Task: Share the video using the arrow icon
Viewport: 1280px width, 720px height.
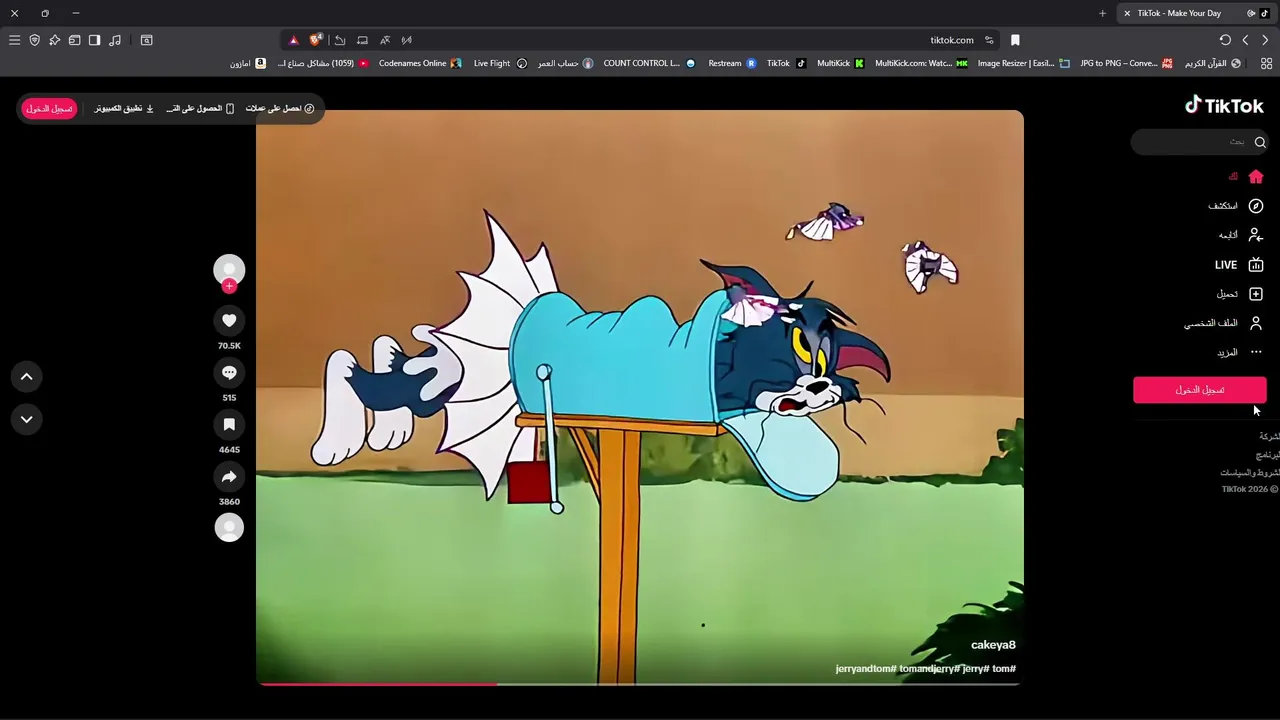Action: (x=229, y=476)
